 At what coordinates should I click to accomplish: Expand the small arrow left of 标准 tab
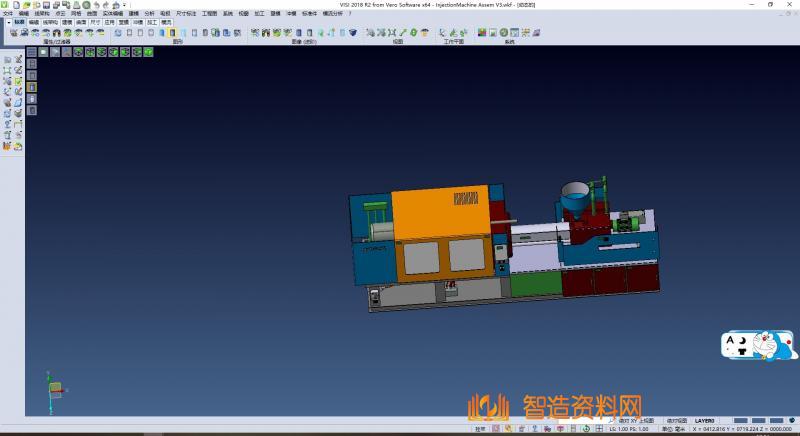pyautogui.click(x=8, y=21)
